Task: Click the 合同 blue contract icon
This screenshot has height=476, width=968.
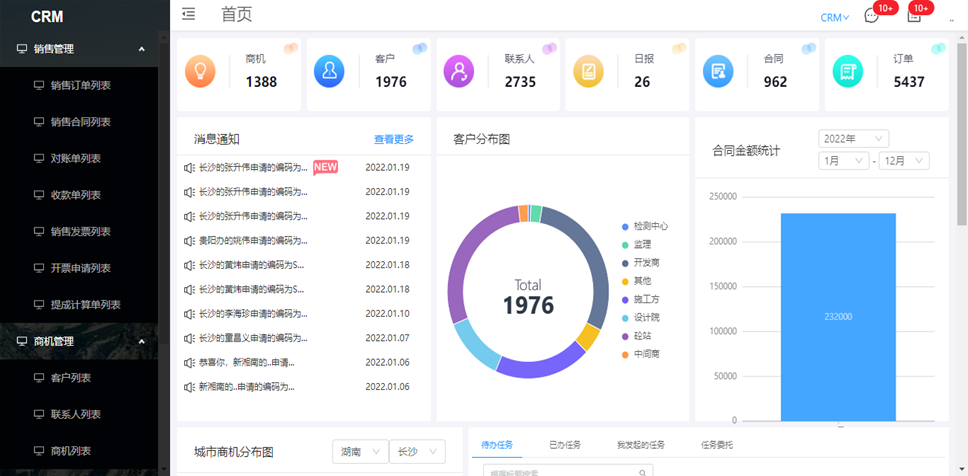Action: (x=718, y=71)
